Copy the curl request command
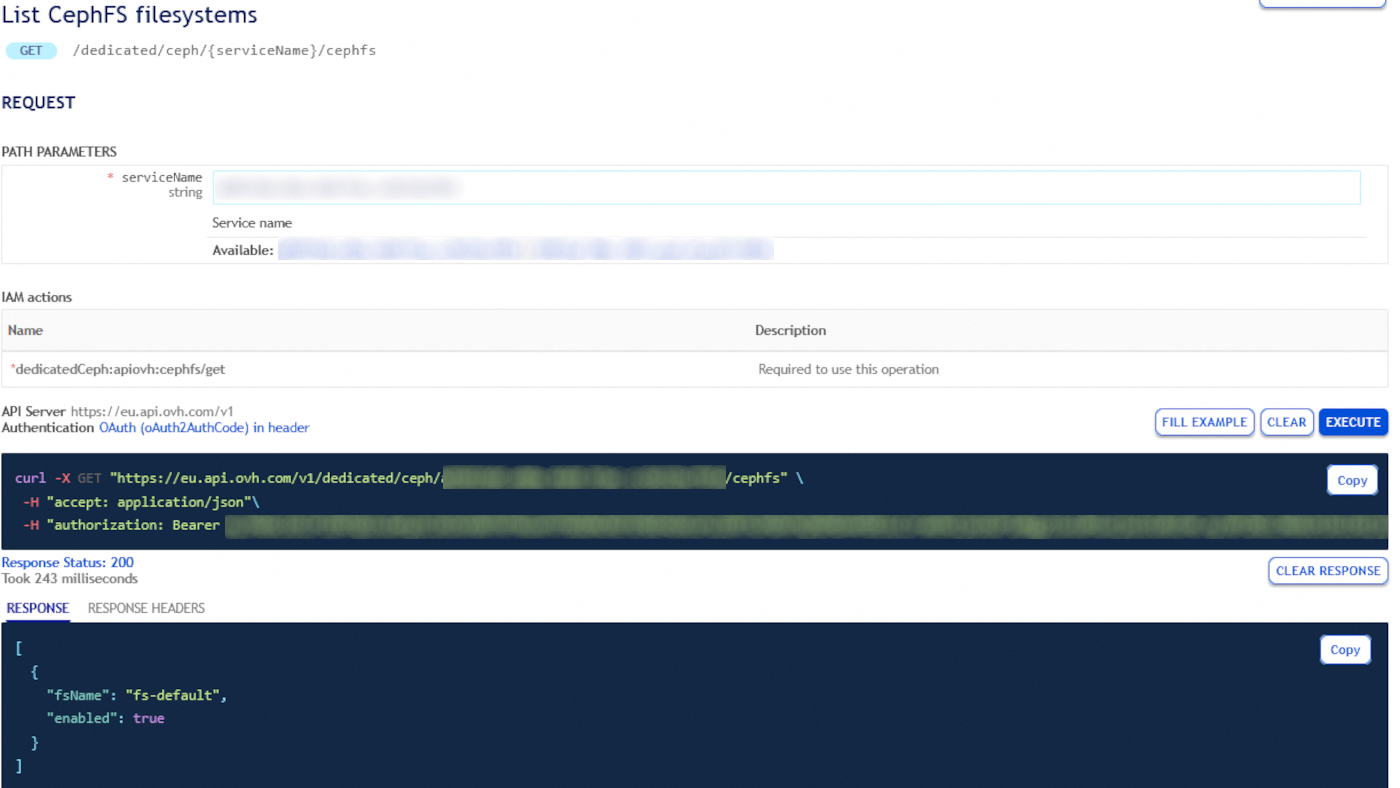 point(1352,479)
